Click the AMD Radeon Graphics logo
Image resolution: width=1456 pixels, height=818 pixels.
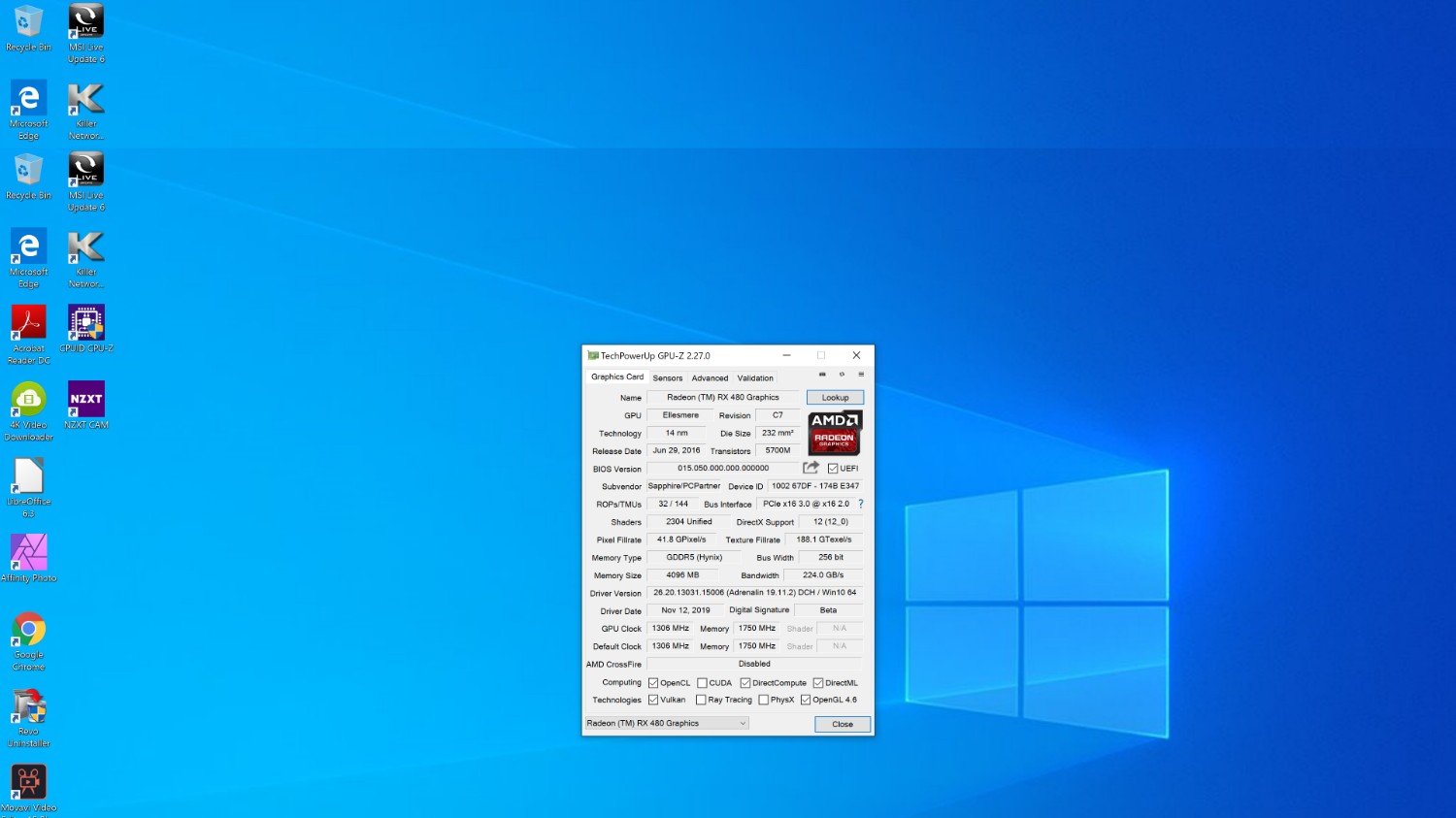[x=834, y=433]
